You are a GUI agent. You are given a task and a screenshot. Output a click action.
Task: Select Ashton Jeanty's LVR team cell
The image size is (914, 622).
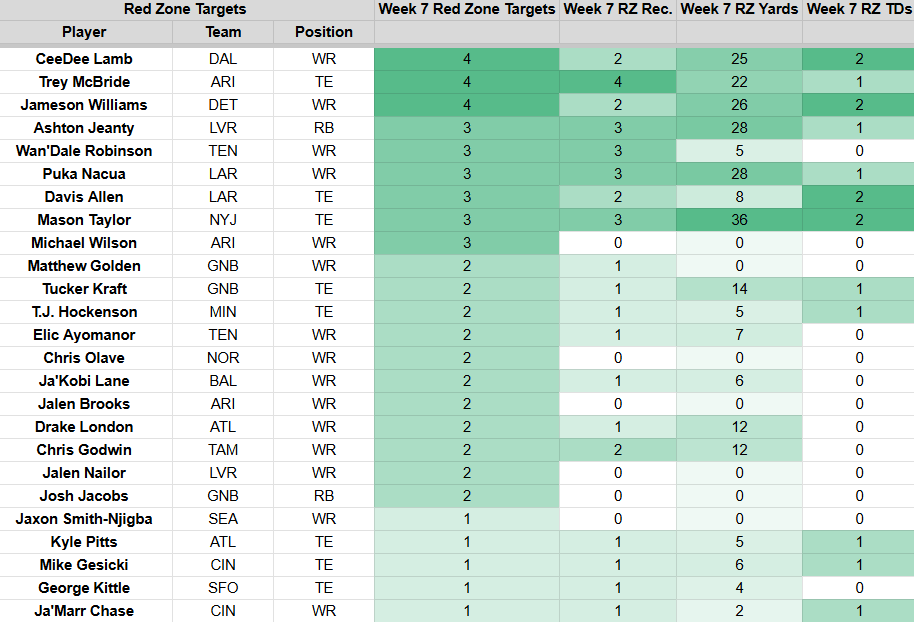[x=223, y=128]
